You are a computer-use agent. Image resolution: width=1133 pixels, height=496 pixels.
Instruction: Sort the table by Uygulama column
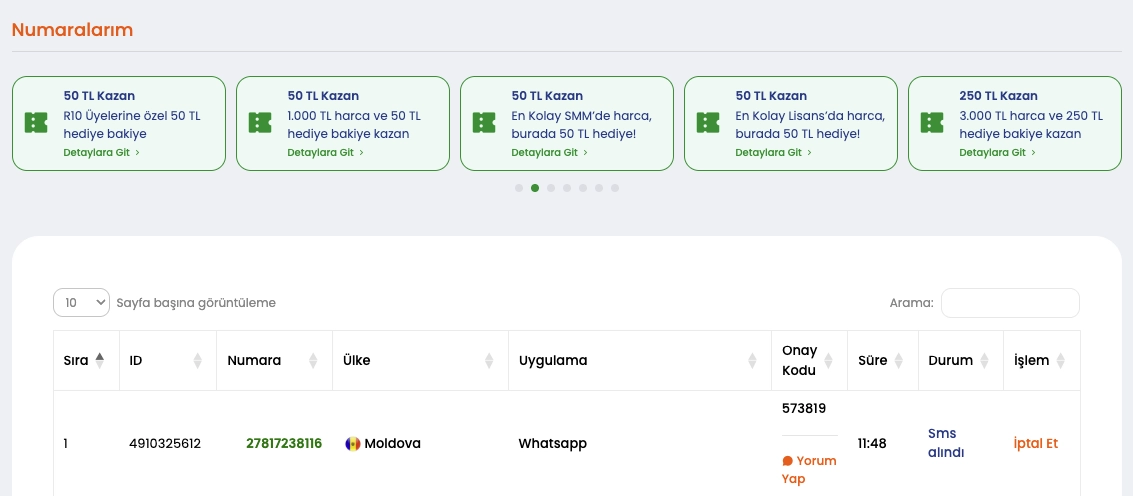pos(752,360)
